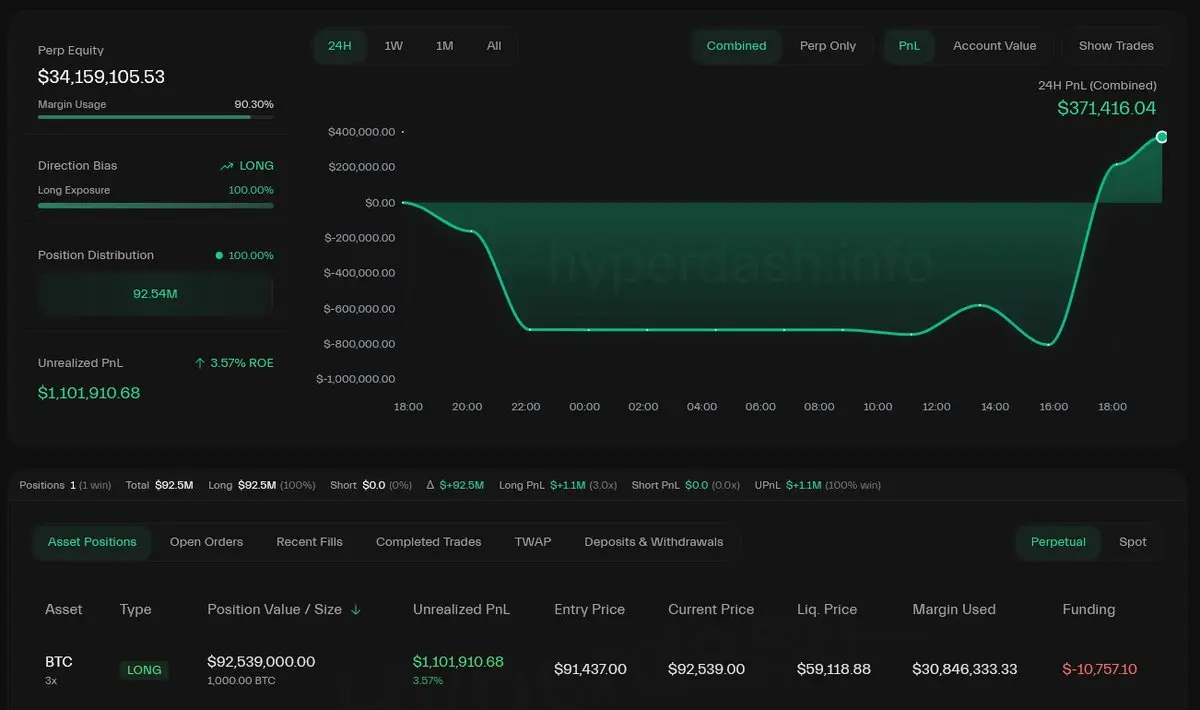This screenshot has width=1200, height=710.
Task: Click the Show Trades button
Action: 1116,46
